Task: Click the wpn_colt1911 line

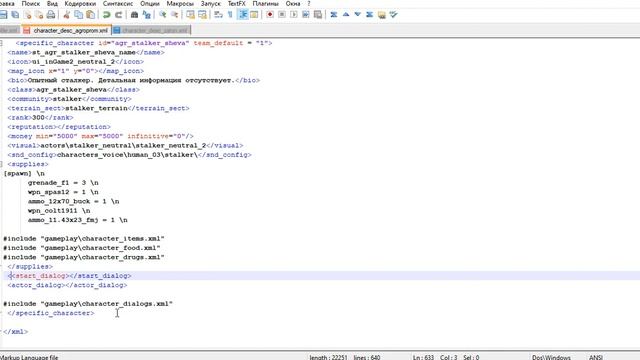Action: [59, 211]
